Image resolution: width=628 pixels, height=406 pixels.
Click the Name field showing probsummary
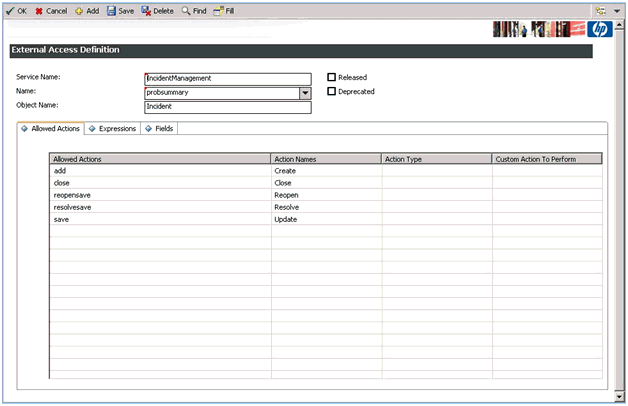(222, 93)
